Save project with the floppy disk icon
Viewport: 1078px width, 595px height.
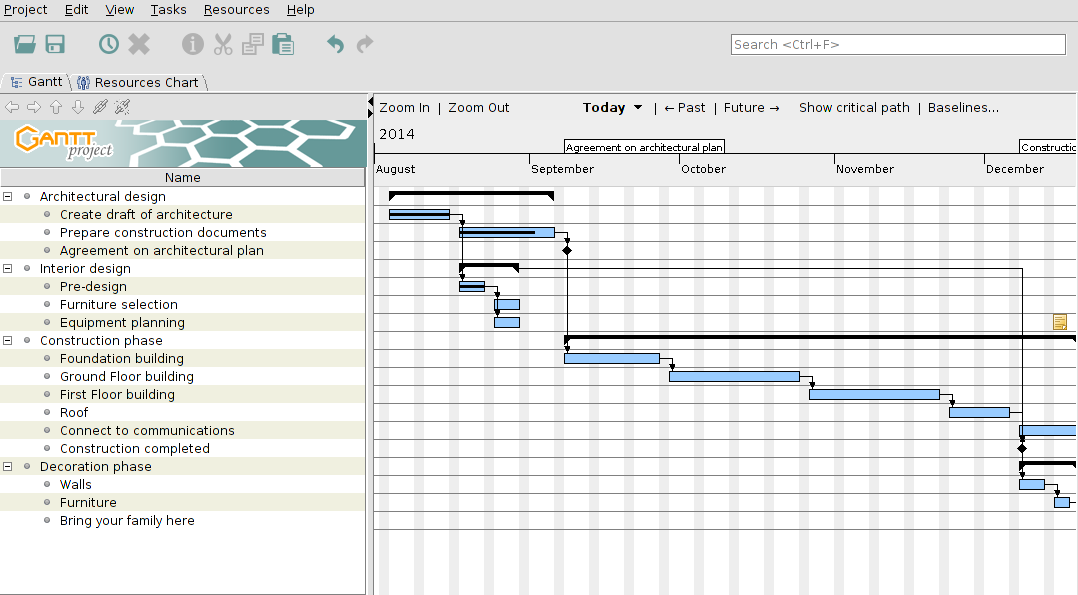point(55,45)
